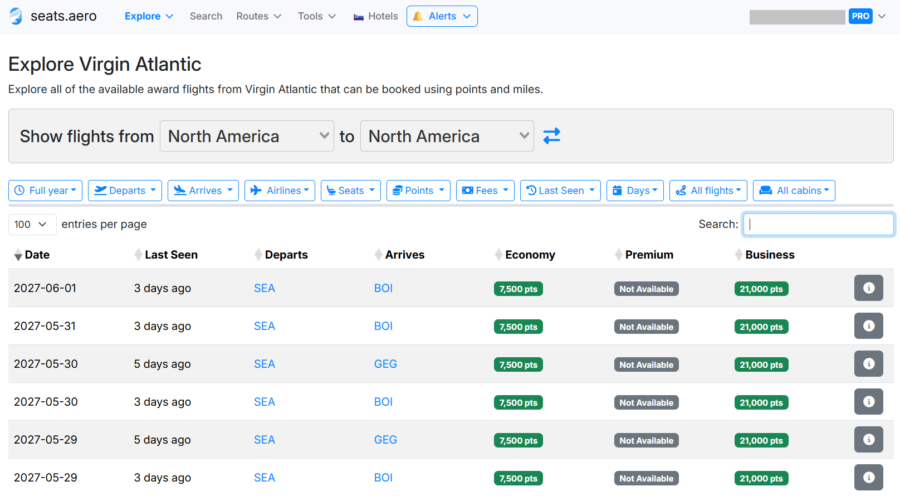Open the All flights filter dropdown
900x496 pixels.
pyautogui.click(x=708, y=191)
